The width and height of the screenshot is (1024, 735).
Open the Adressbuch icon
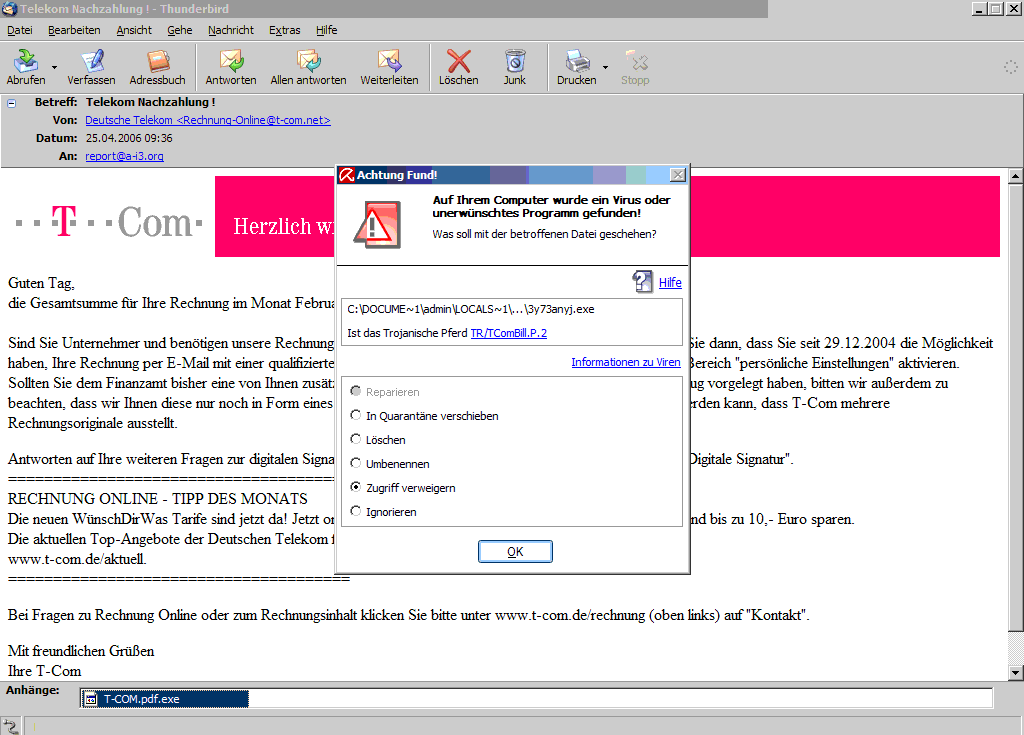pyautogui.click(x=157, y=61)
